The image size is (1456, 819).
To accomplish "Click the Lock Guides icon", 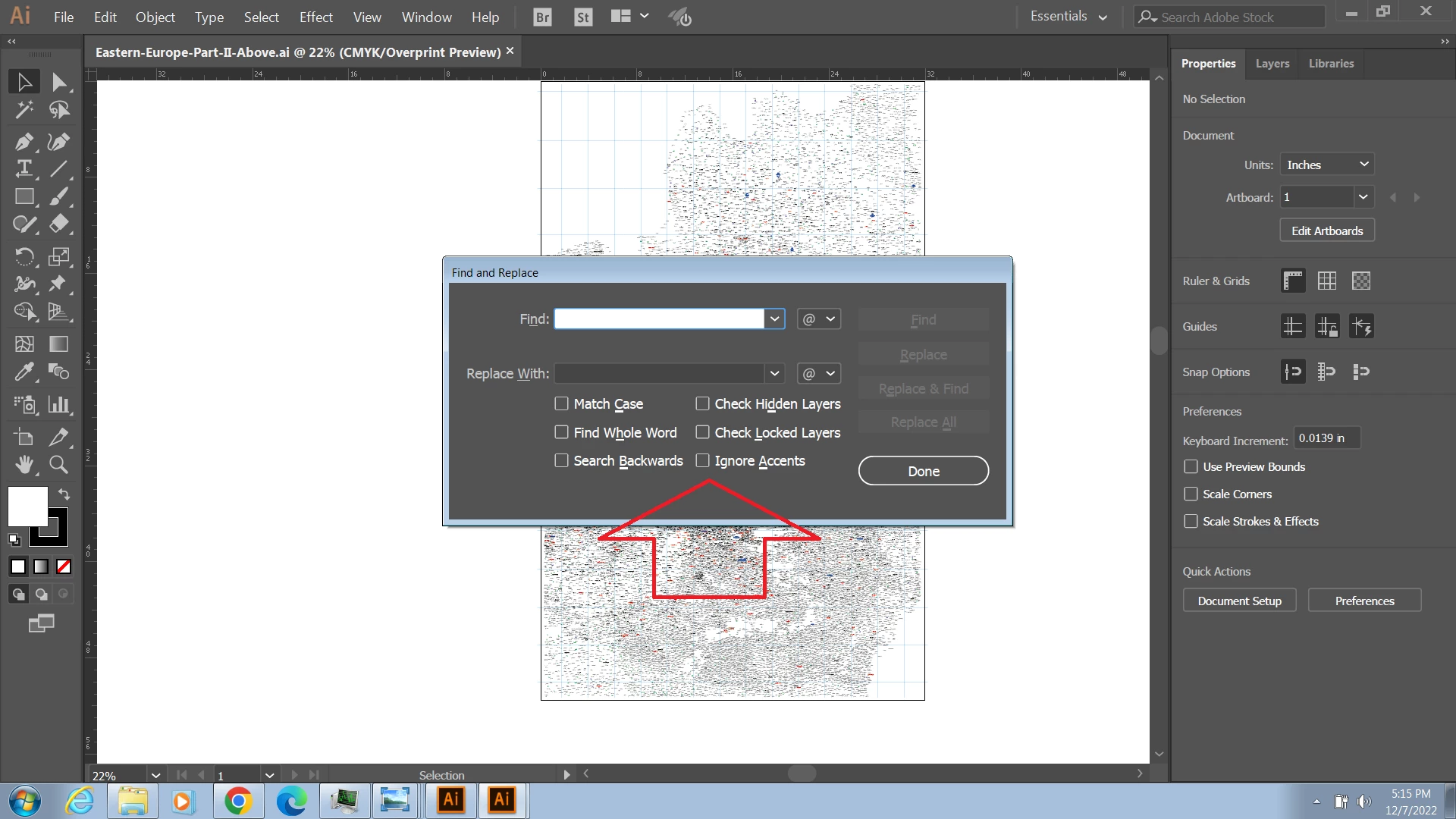I will pos(1327,327).
